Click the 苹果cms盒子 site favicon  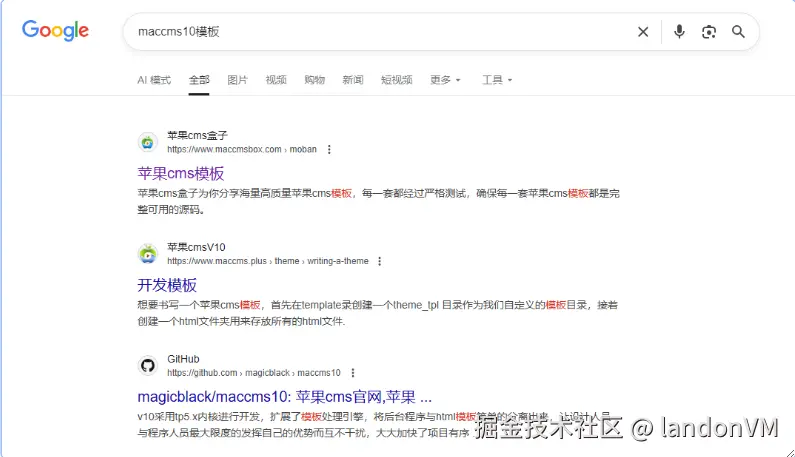pos(148,143)
